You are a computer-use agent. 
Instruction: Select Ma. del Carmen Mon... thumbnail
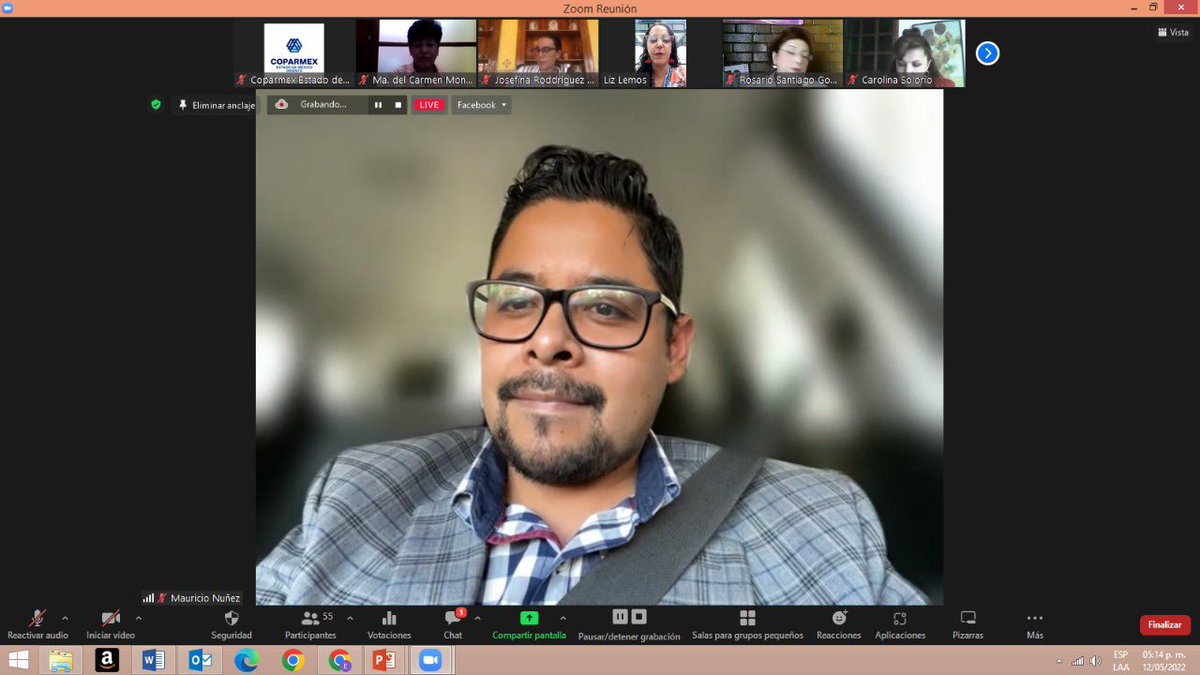coord(416,53)
